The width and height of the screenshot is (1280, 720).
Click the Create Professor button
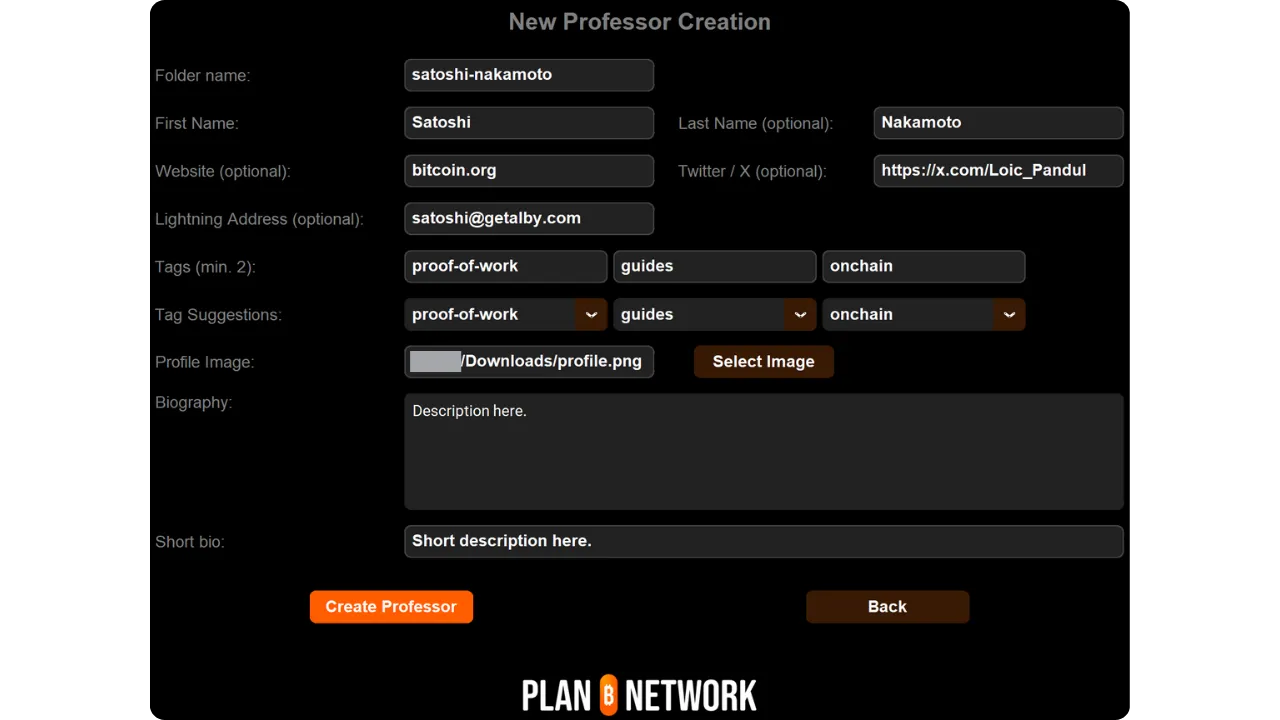point(391,607)
